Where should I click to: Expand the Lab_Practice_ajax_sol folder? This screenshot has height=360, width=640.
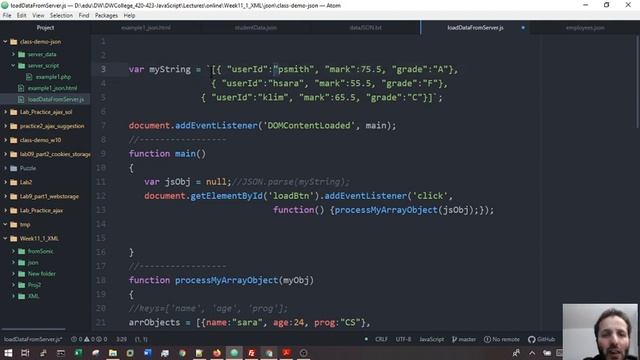pyautogui.click(x=5, y=112)
